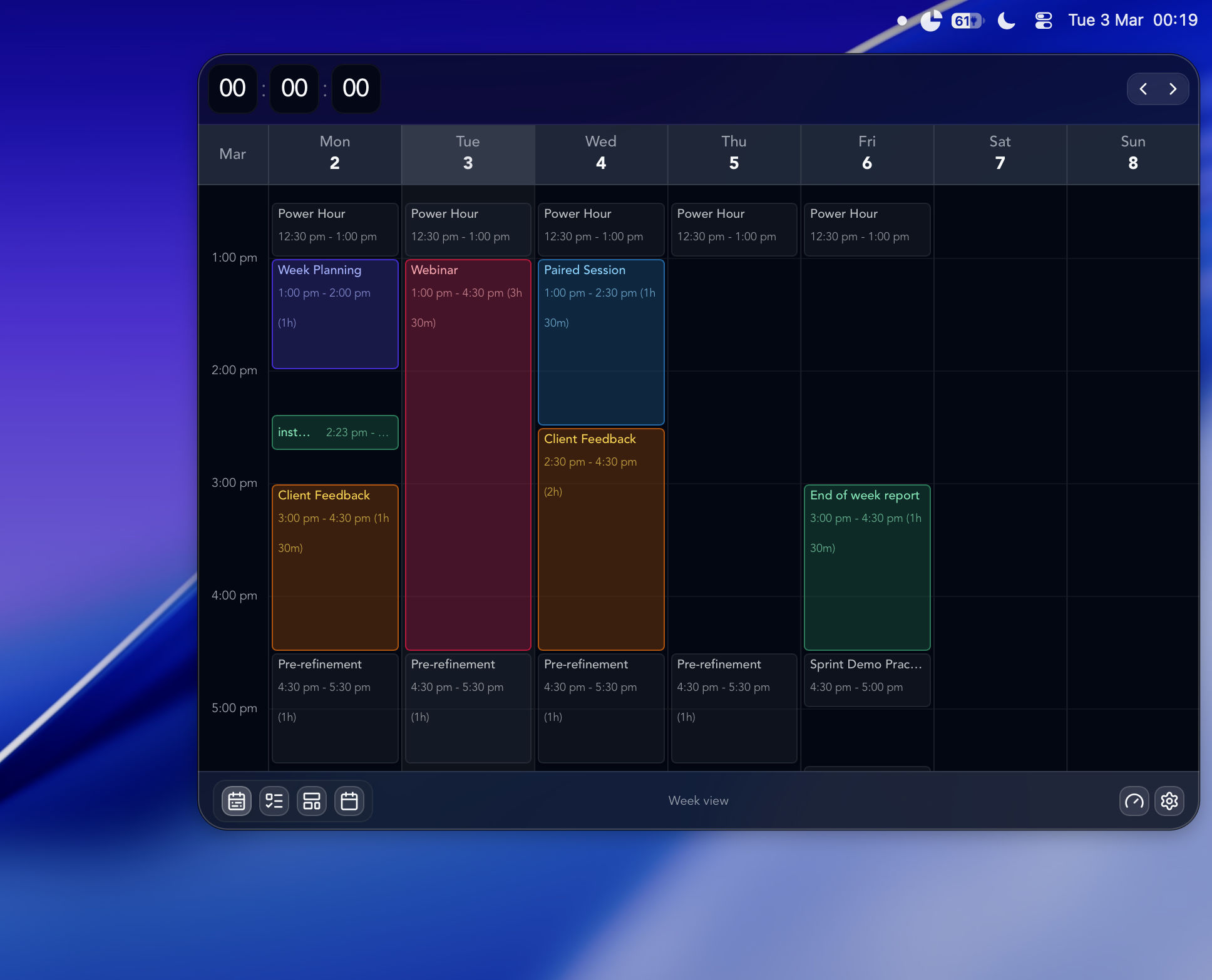This screenshot has width=1212, height=980.
Task: Select the Fri 6 column header
Action: click(x=866, y=153)
